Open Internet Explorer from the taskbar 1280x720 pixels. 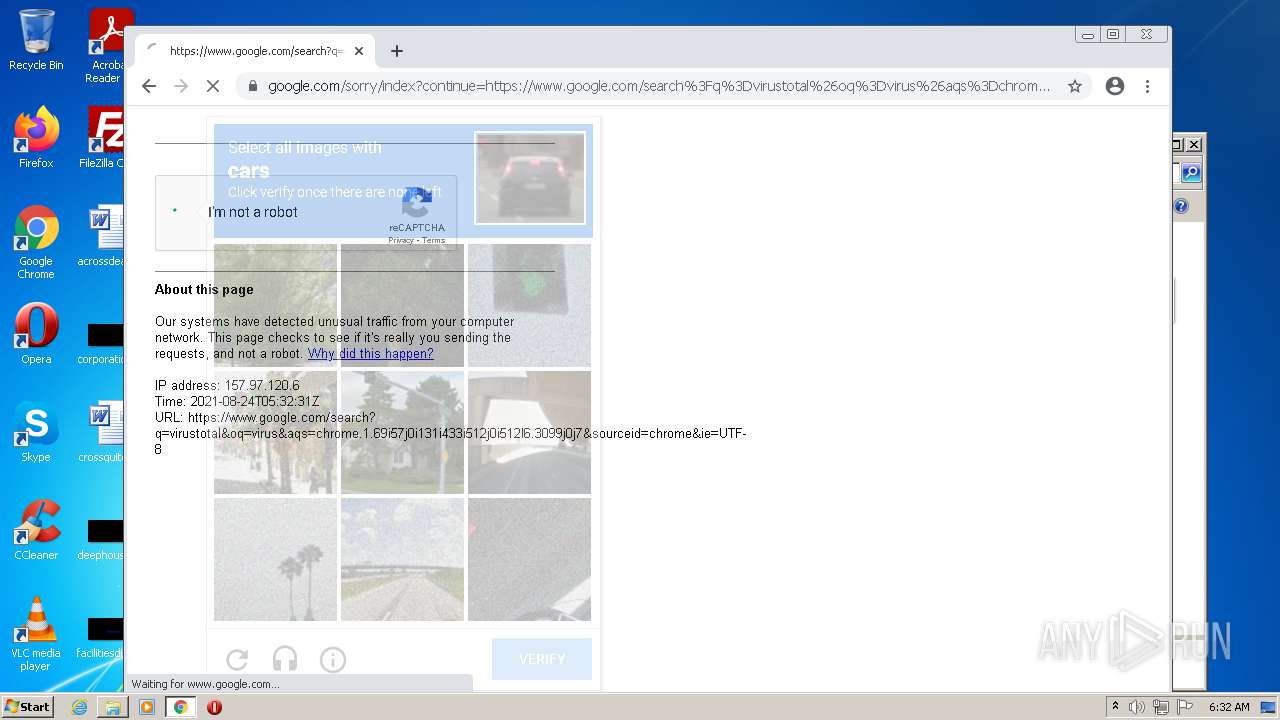[x=79, y=707]
